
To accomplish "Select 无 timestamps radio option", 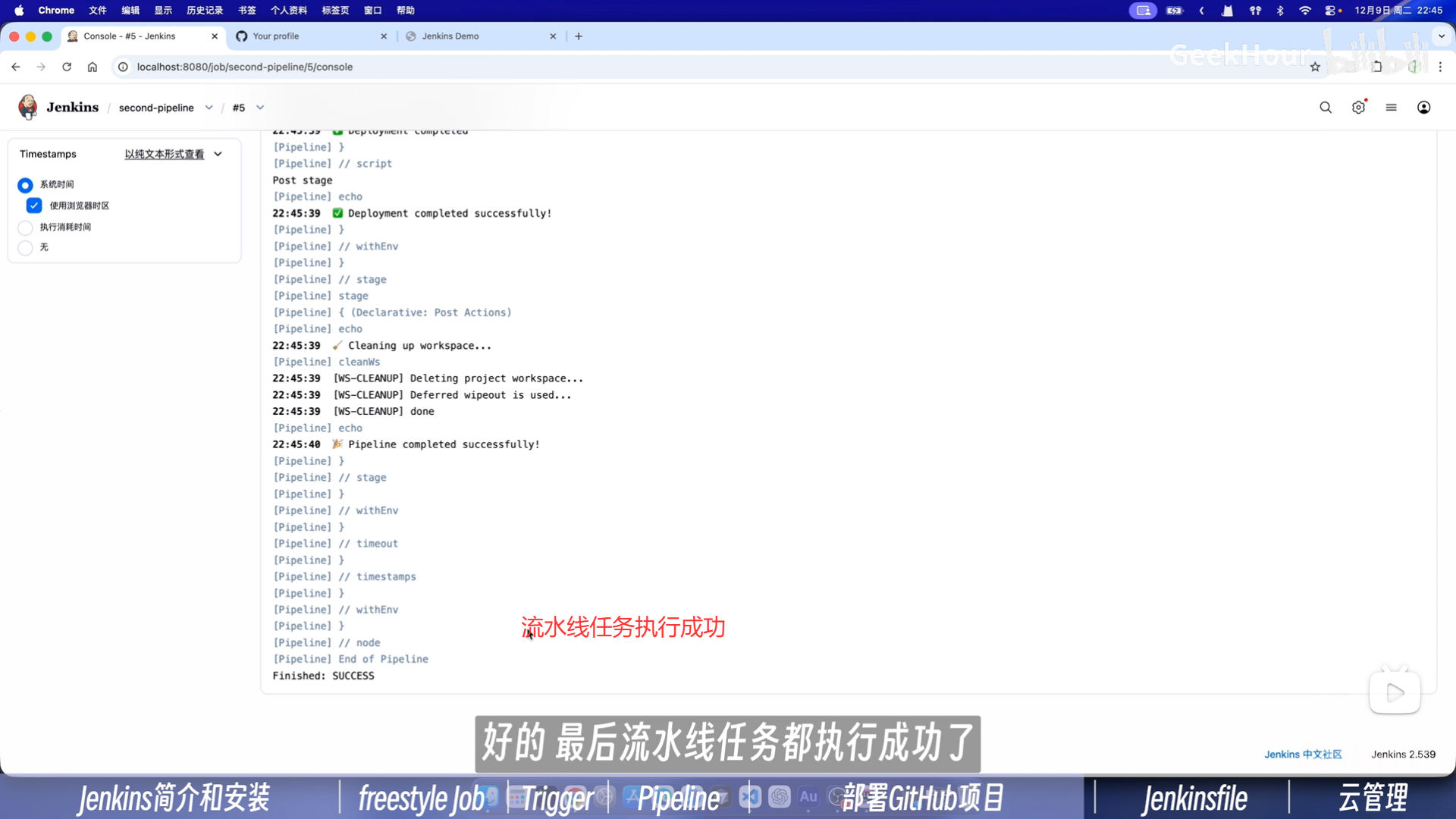I will pos(25,248).
